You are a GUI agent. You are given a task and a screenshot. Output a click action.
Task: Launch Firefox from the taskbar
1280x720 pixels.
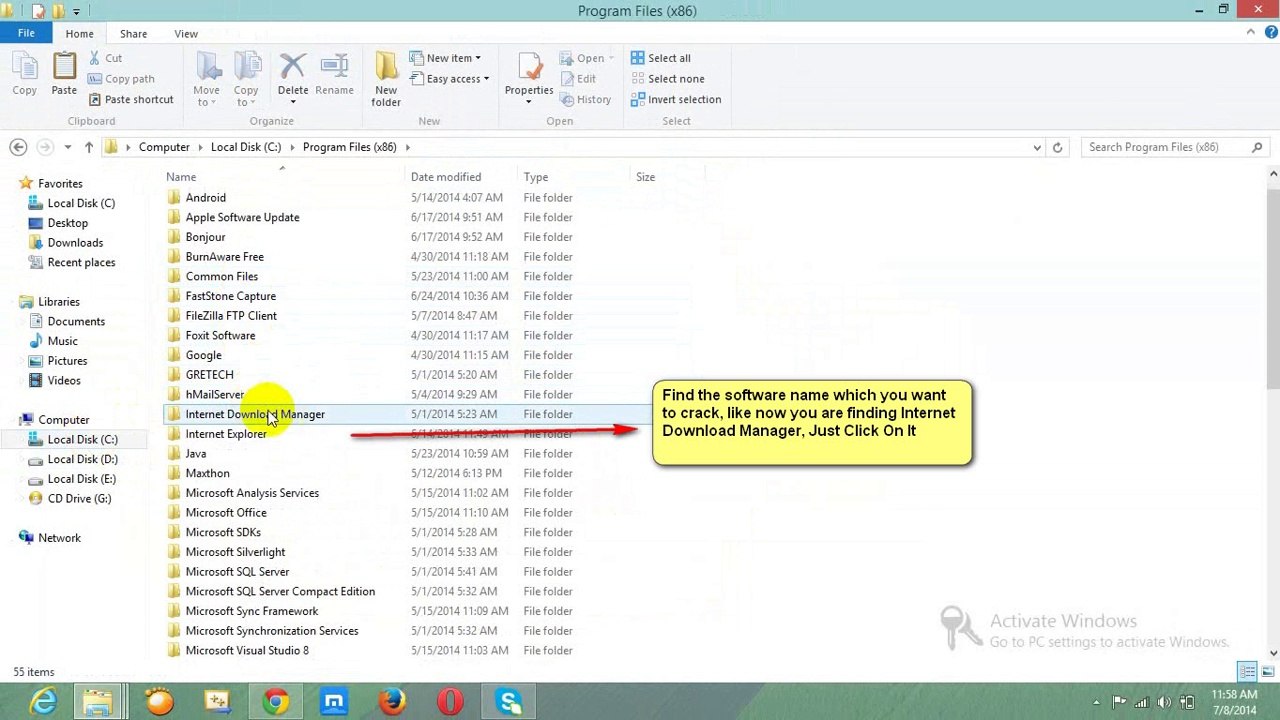392,702
